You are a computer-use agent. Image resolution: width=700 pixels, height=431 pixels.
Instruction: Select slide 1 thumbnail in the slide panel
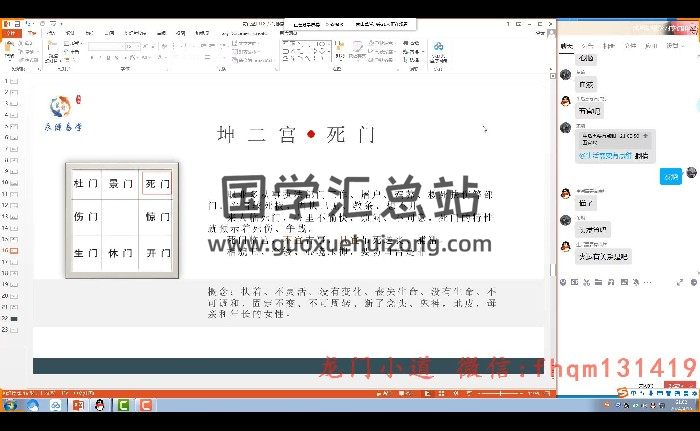click(x=14, y=81)
